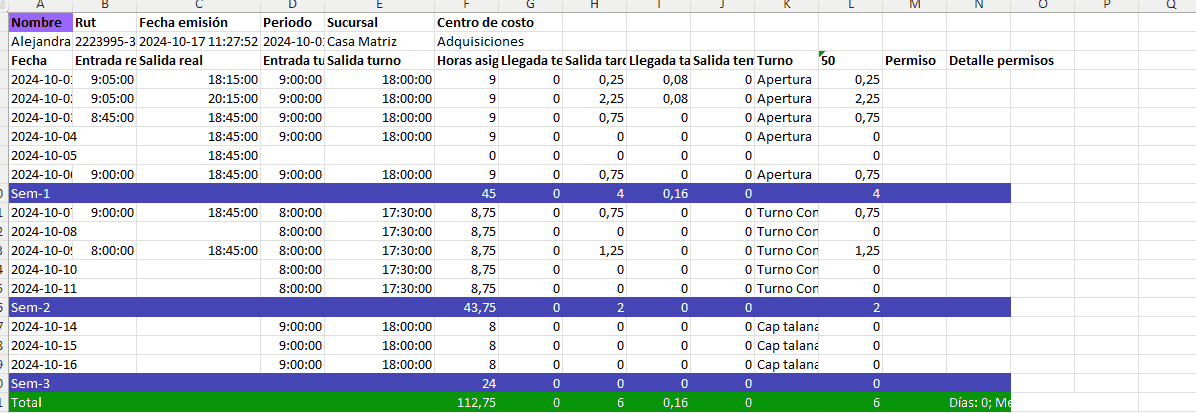Viewport: 1196px width, 413px height.
Task: Select the 'Sem-1' subtotal row label
Action: [x=41, y=194]
